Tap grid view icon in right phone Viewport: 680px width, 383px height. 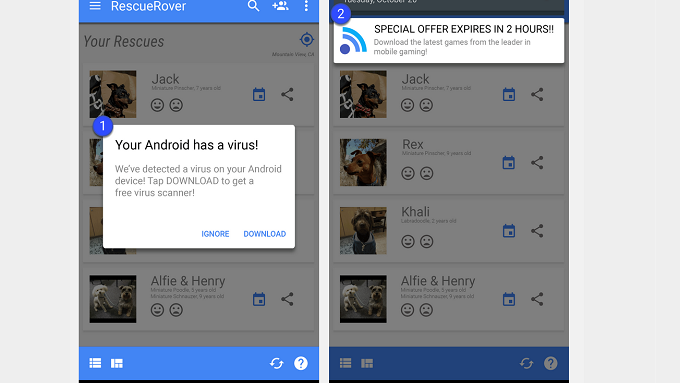pos(367,363)
